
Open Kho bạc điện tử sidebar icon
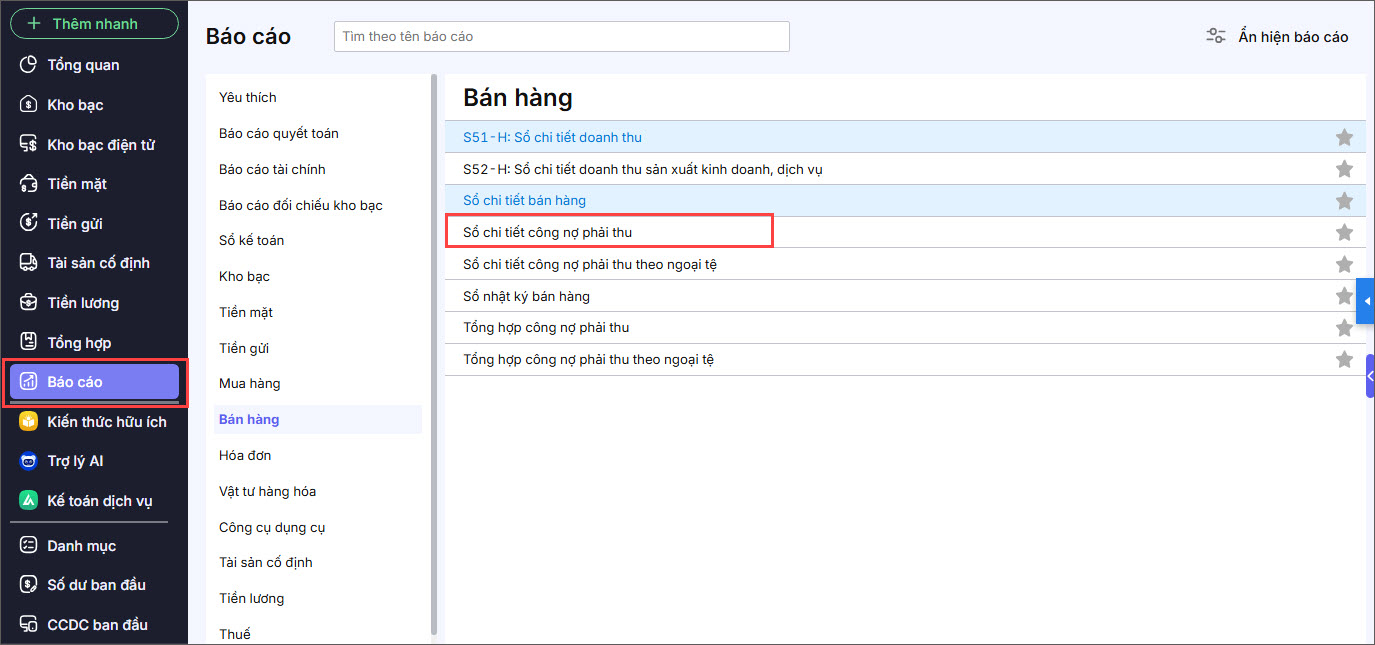(x=28, y=145)
